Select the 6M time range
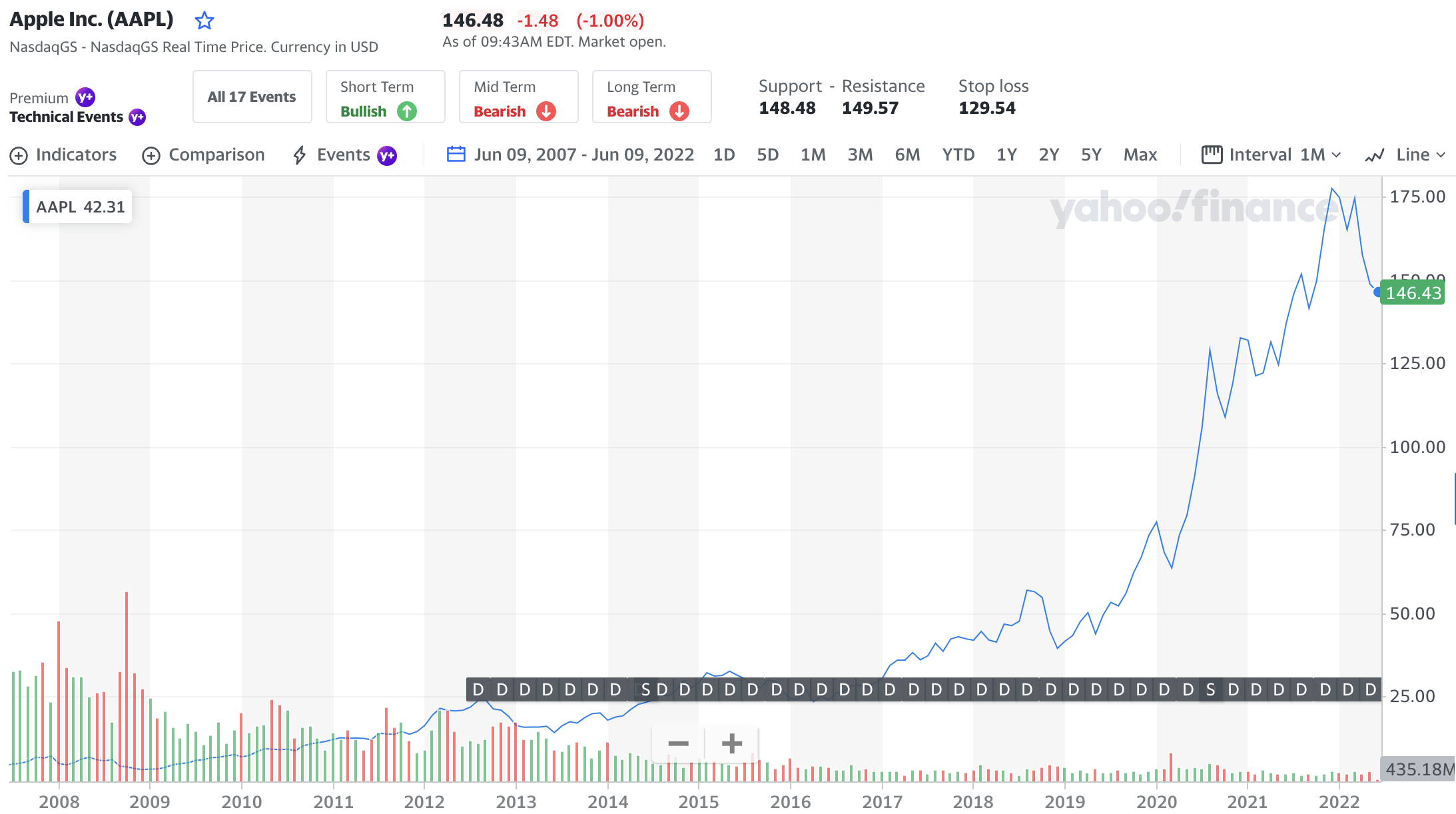The height and width of the screenshot is (814, 1456). pos(907,155)
